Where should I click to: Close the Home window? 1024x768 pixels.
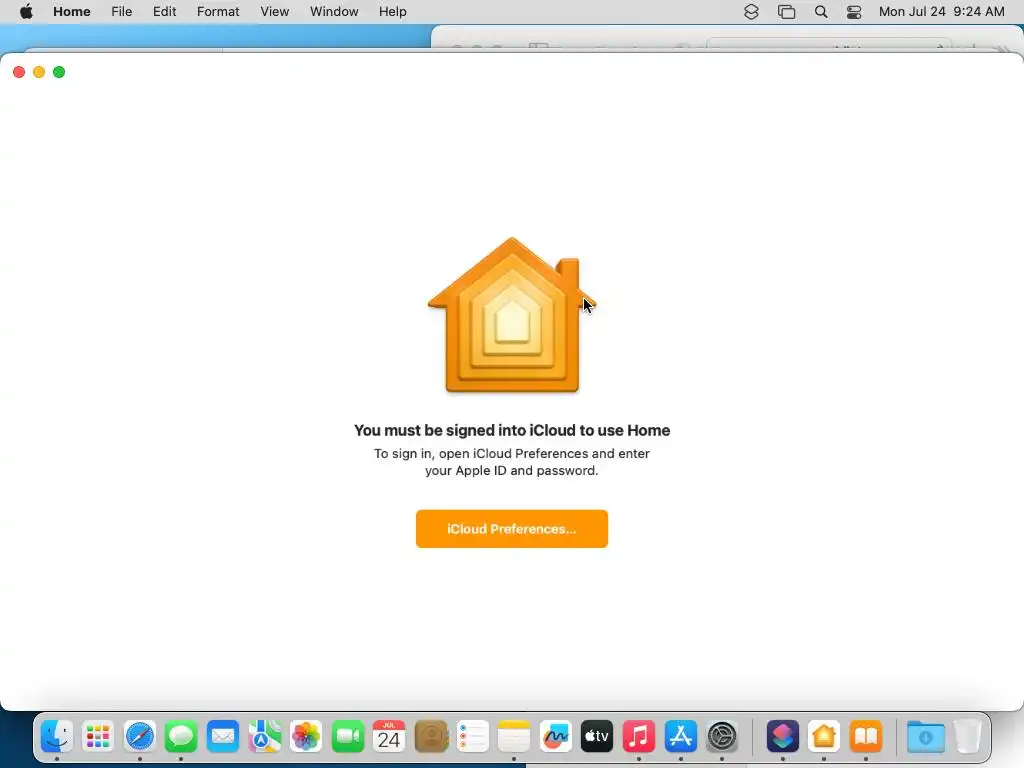coord(19,72)
